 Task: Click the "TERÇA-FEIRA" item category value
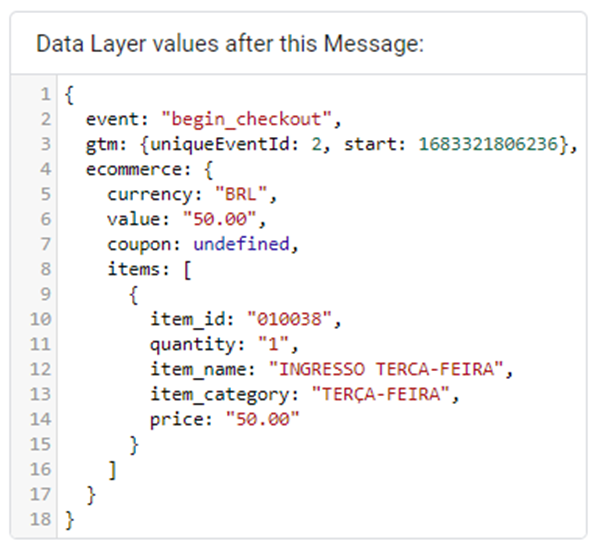pos(383,394)
